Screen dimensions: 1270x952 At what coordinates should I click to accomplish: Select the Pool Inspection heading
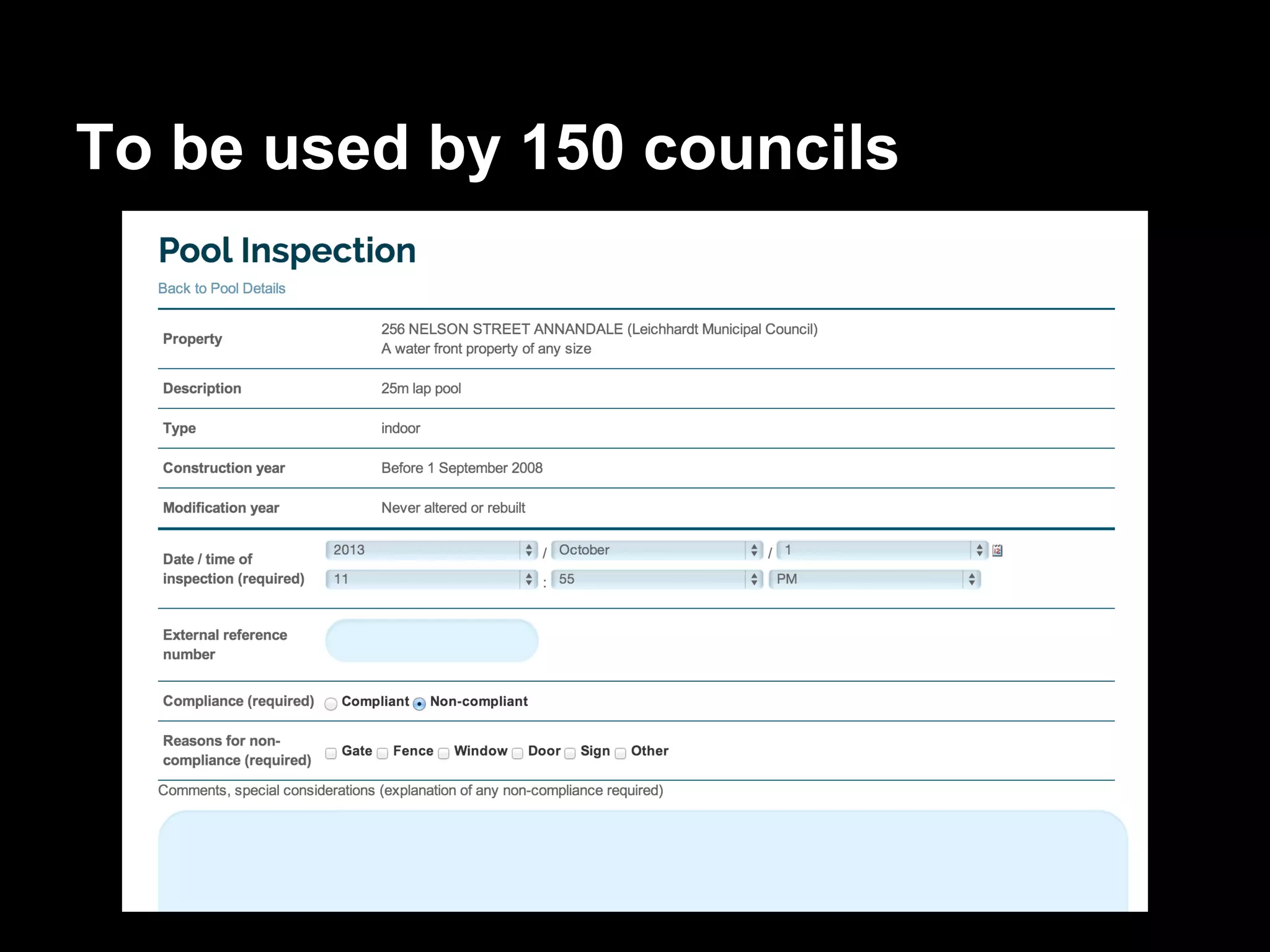coord(287,250)
